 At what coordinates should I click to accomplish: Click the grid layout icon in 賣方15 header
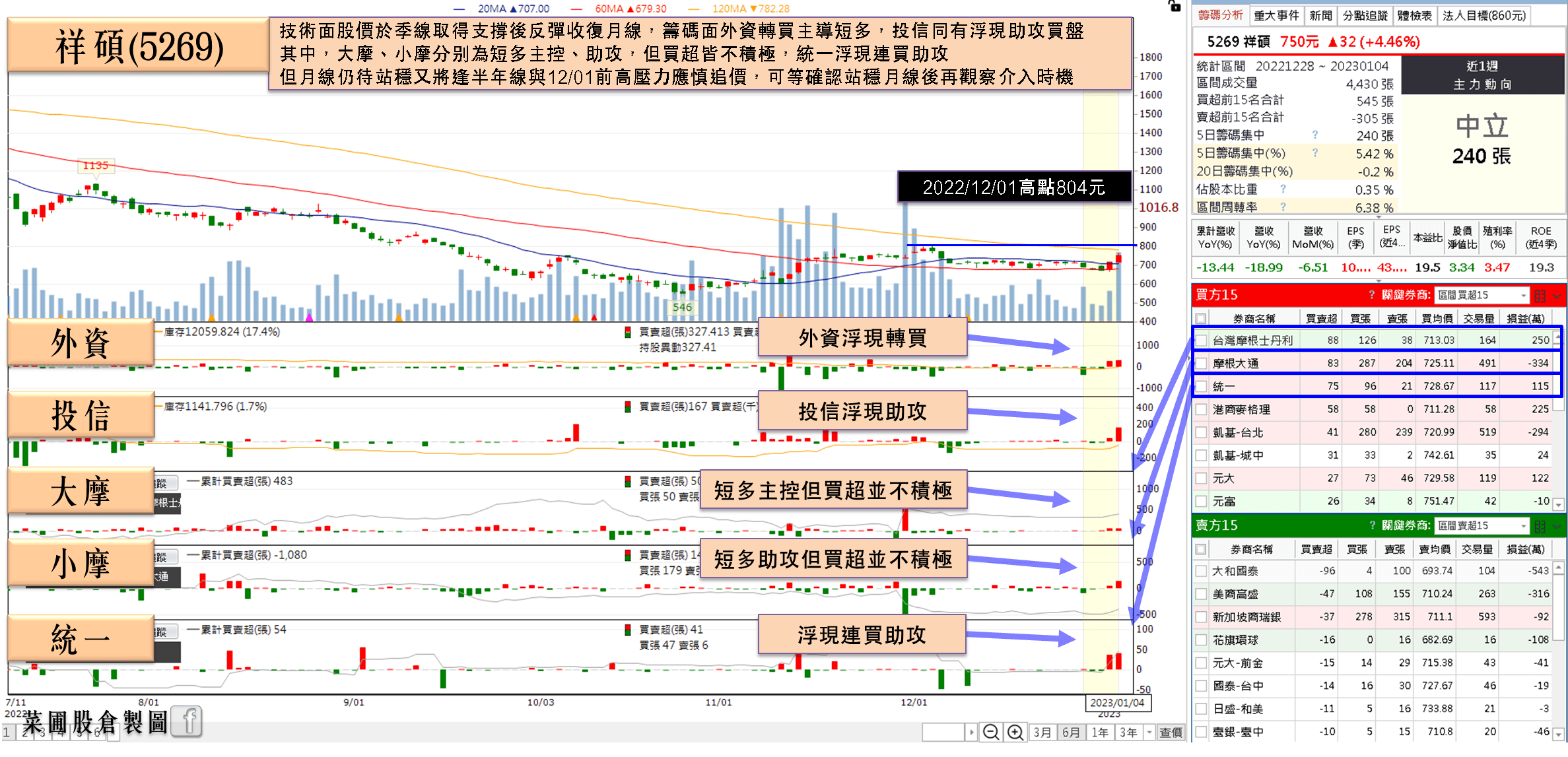(x=1540, y=526)
